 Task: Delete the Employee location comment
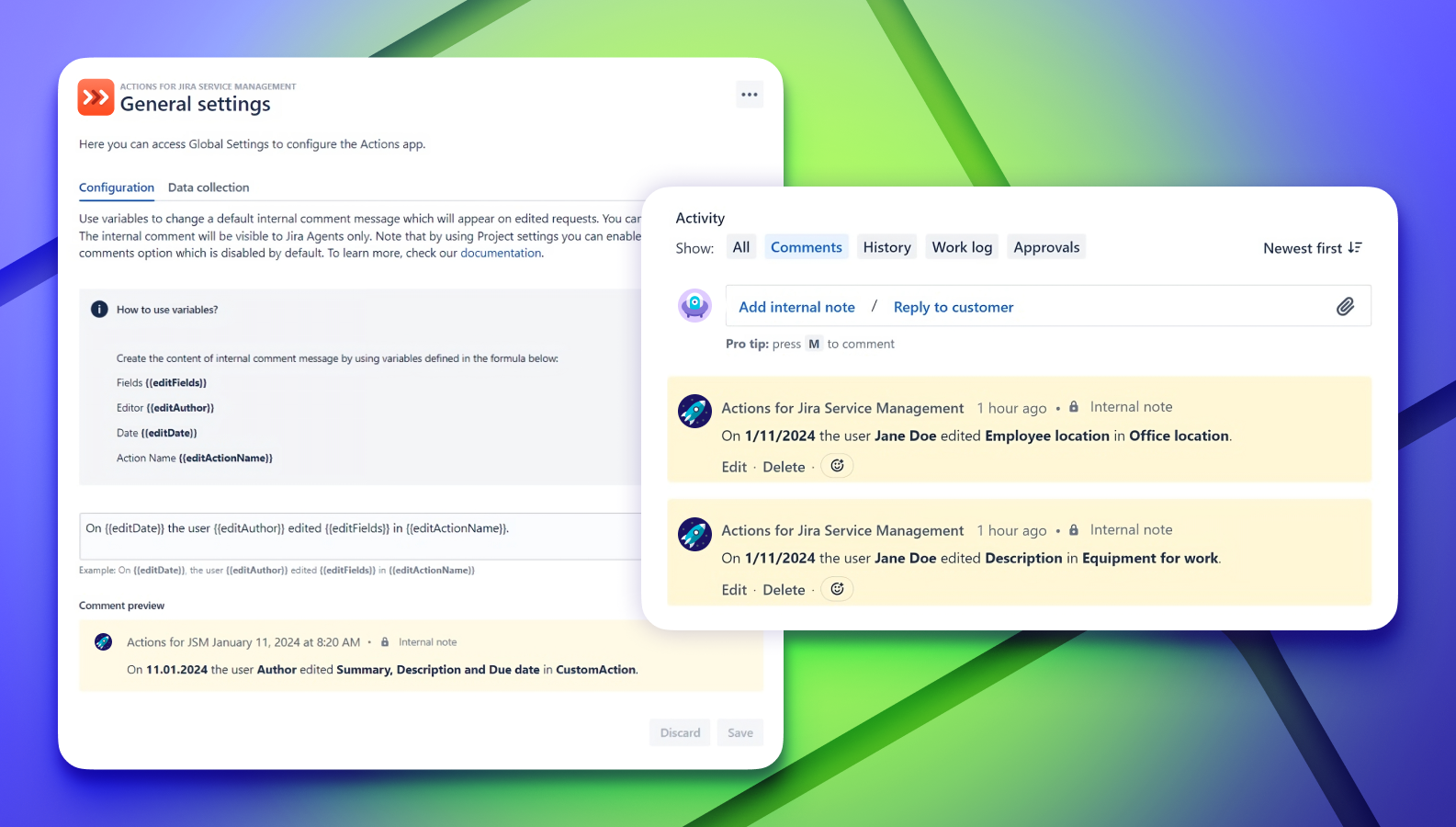pos(784,467)
